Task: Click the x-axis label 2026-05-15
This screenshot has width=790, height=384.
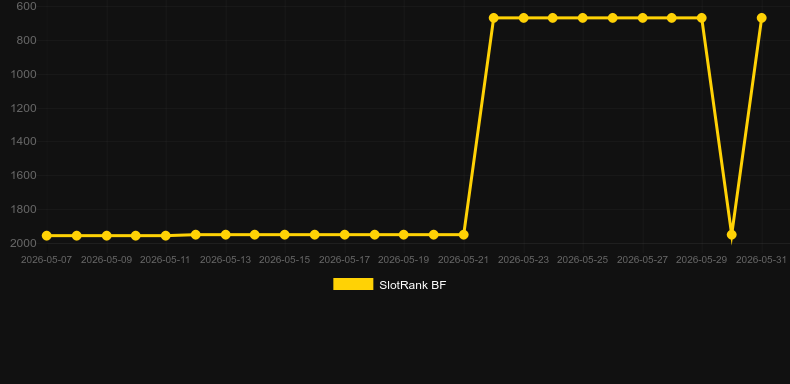Action: (285, 260)
